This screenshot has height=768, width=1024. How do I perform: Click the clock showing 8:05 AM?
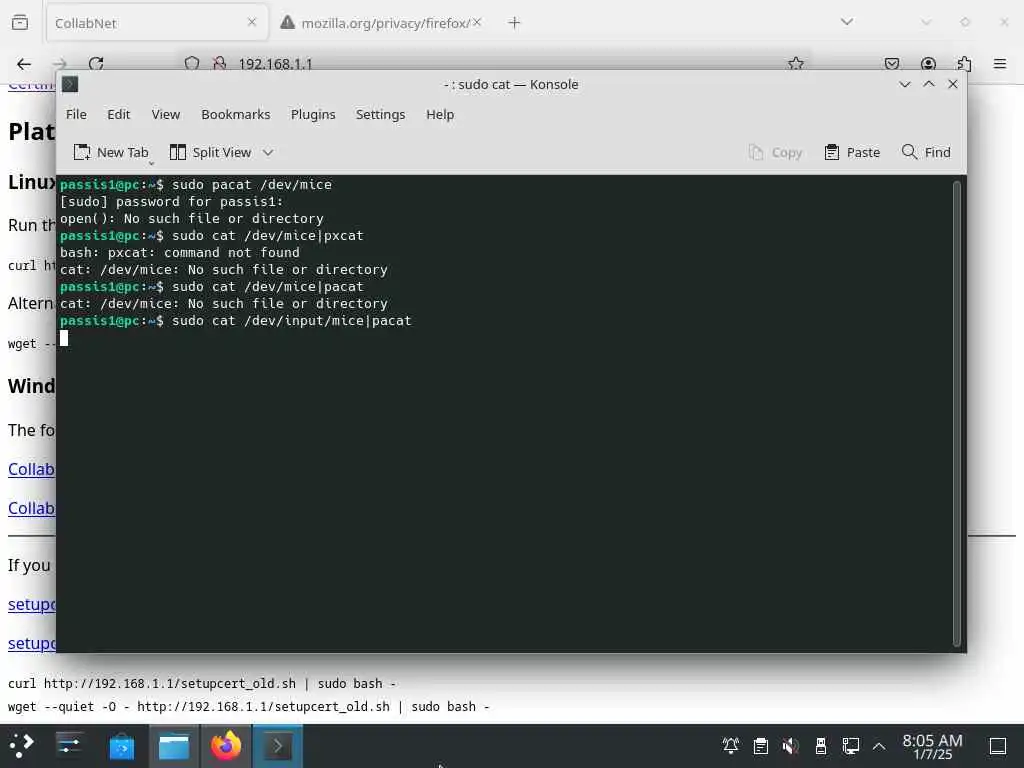point(932,746)
